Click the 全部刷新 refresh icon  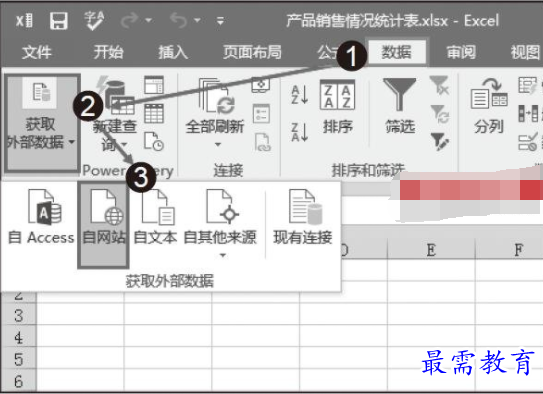[x=216, y=97]
